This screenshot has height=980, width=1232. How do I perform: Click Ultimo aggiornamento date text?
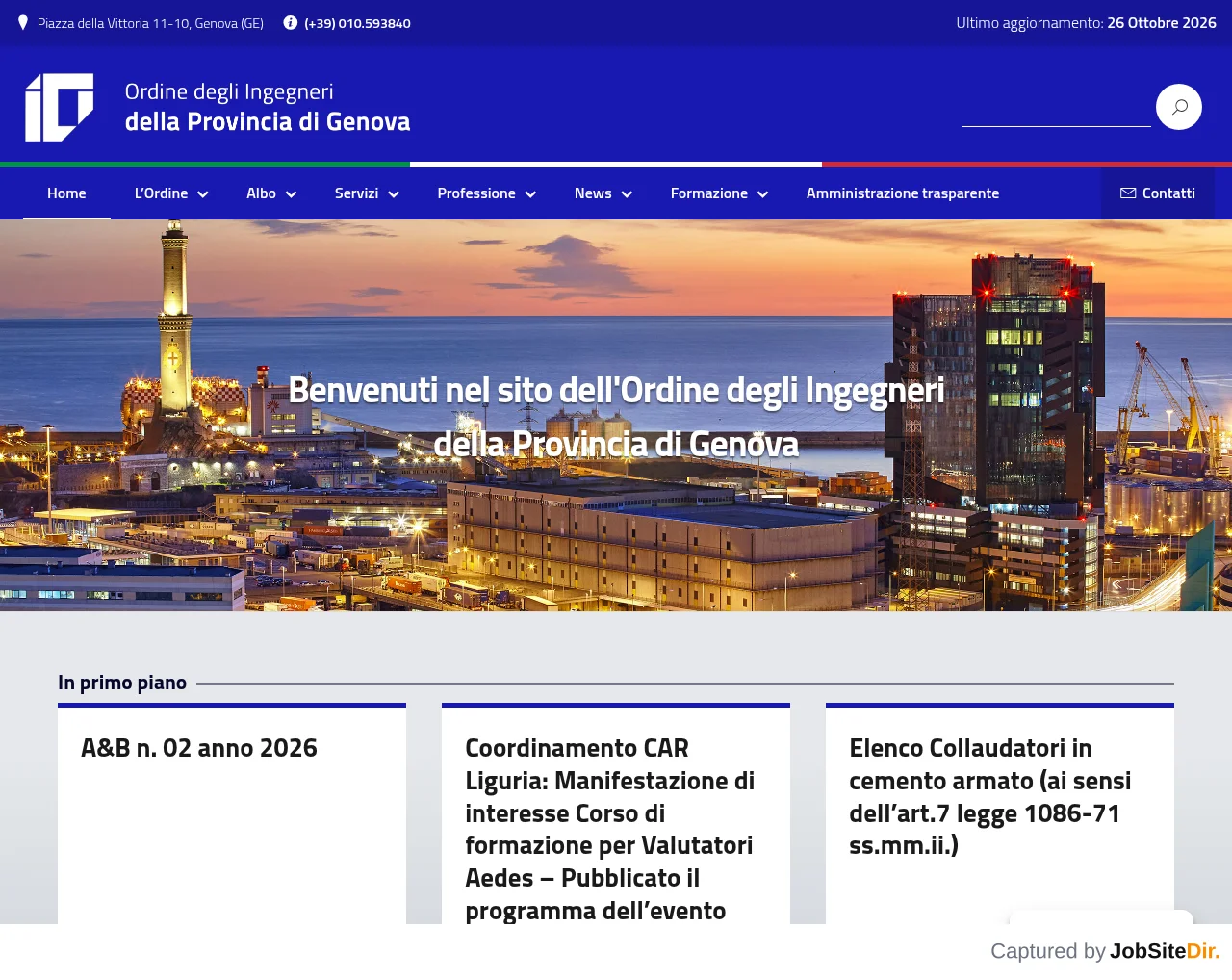[1086, 22]
